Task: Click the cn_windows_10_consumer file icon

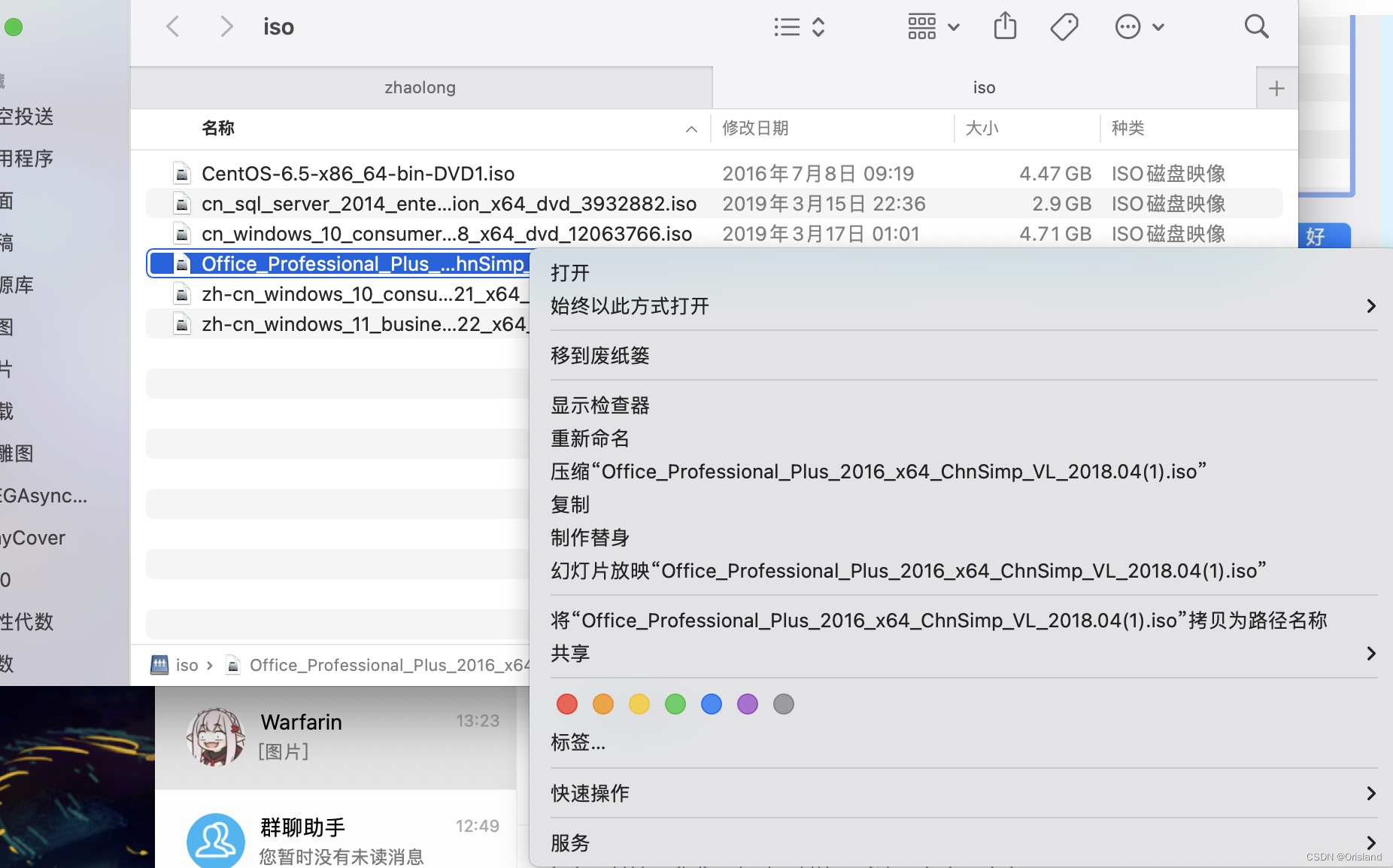Action: tap(181, 234)
